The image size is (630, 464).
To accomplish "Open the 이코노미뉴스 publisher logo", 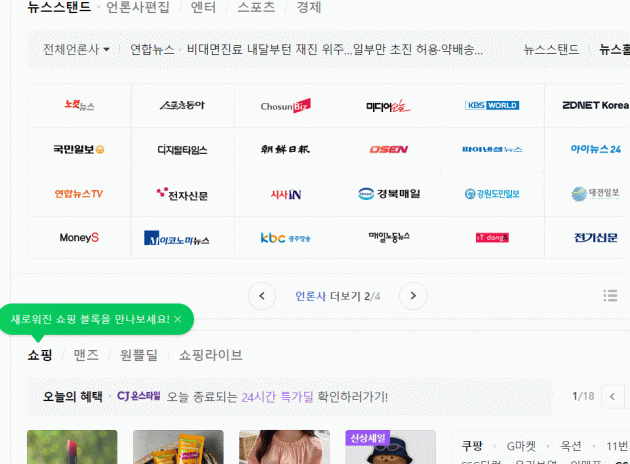I will (176, 238).
